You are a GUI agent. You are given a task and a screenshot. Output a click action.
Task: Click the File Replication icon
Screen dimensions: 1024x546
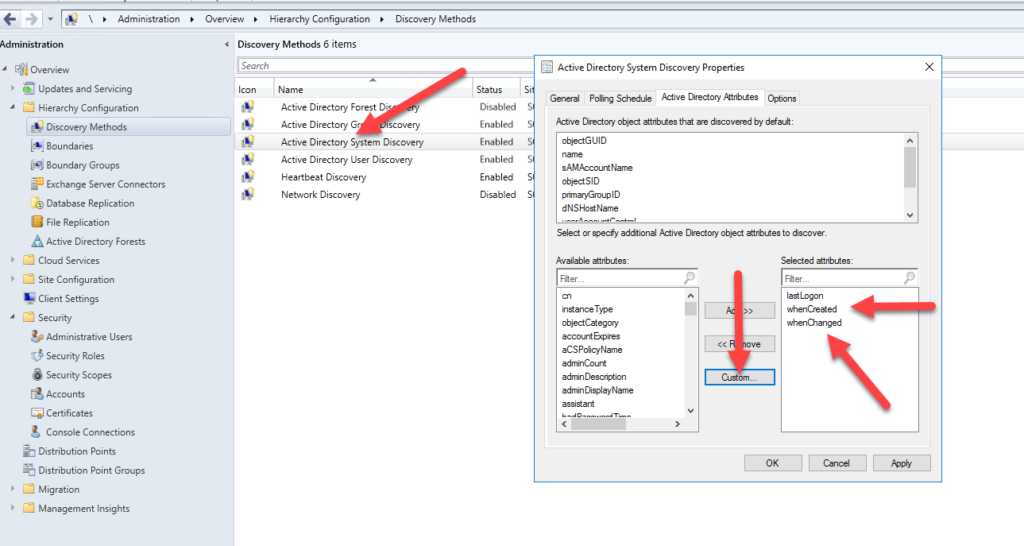coord(37,222)
